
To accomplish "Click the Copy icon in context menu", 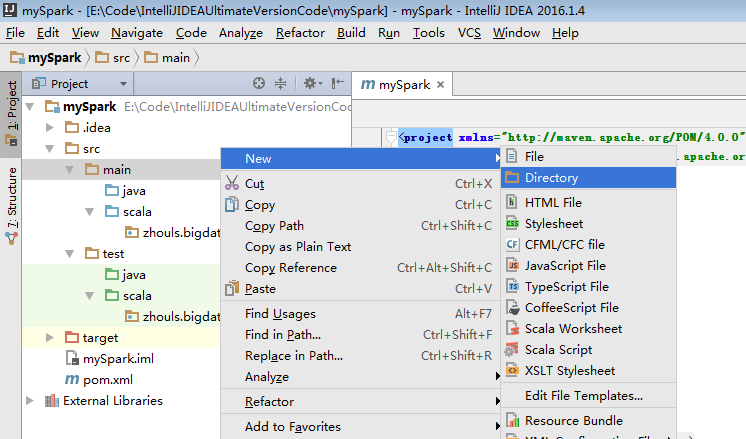I will pos(232,204).
